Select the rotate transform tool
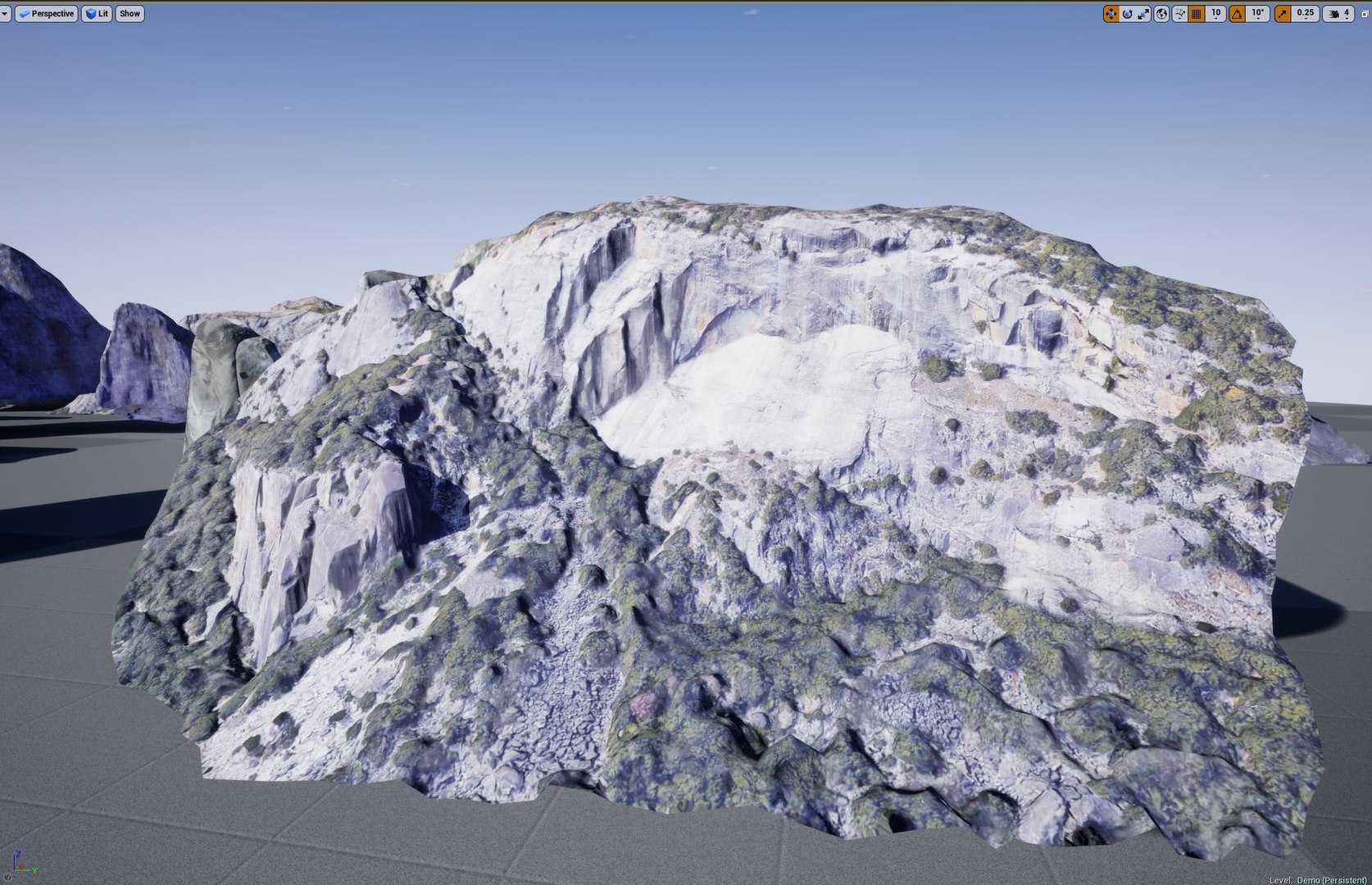Screen dimensions: 1372x885 pos(1127,13)
